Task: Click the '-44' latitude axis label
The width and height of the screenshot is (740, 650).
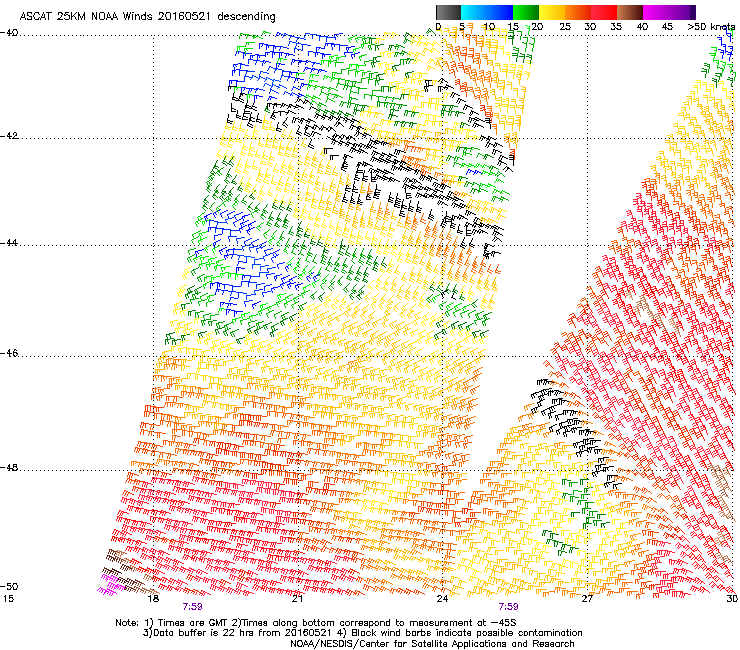Action: pyautogui.click(x=9, y=243)
